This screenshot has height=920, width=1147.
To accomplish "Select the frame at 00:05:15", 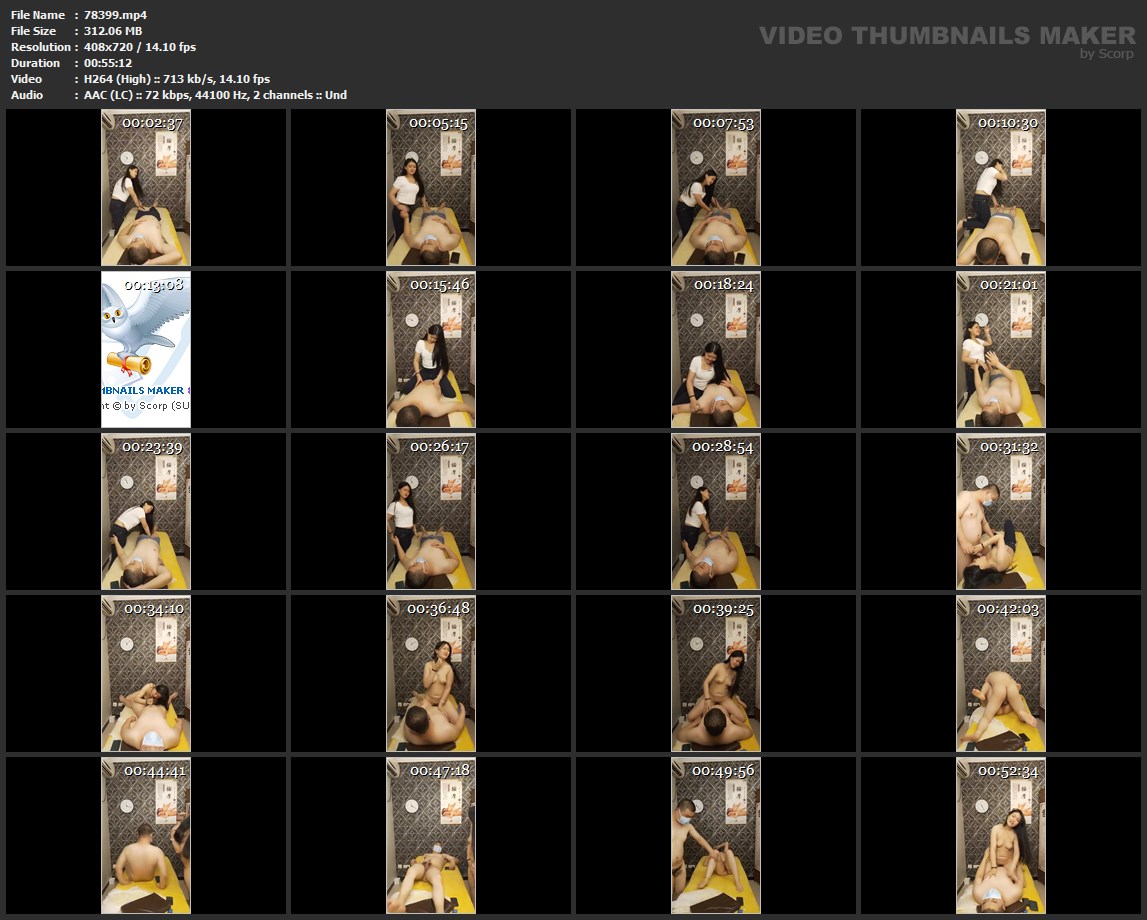I will (x=431, y=188).
